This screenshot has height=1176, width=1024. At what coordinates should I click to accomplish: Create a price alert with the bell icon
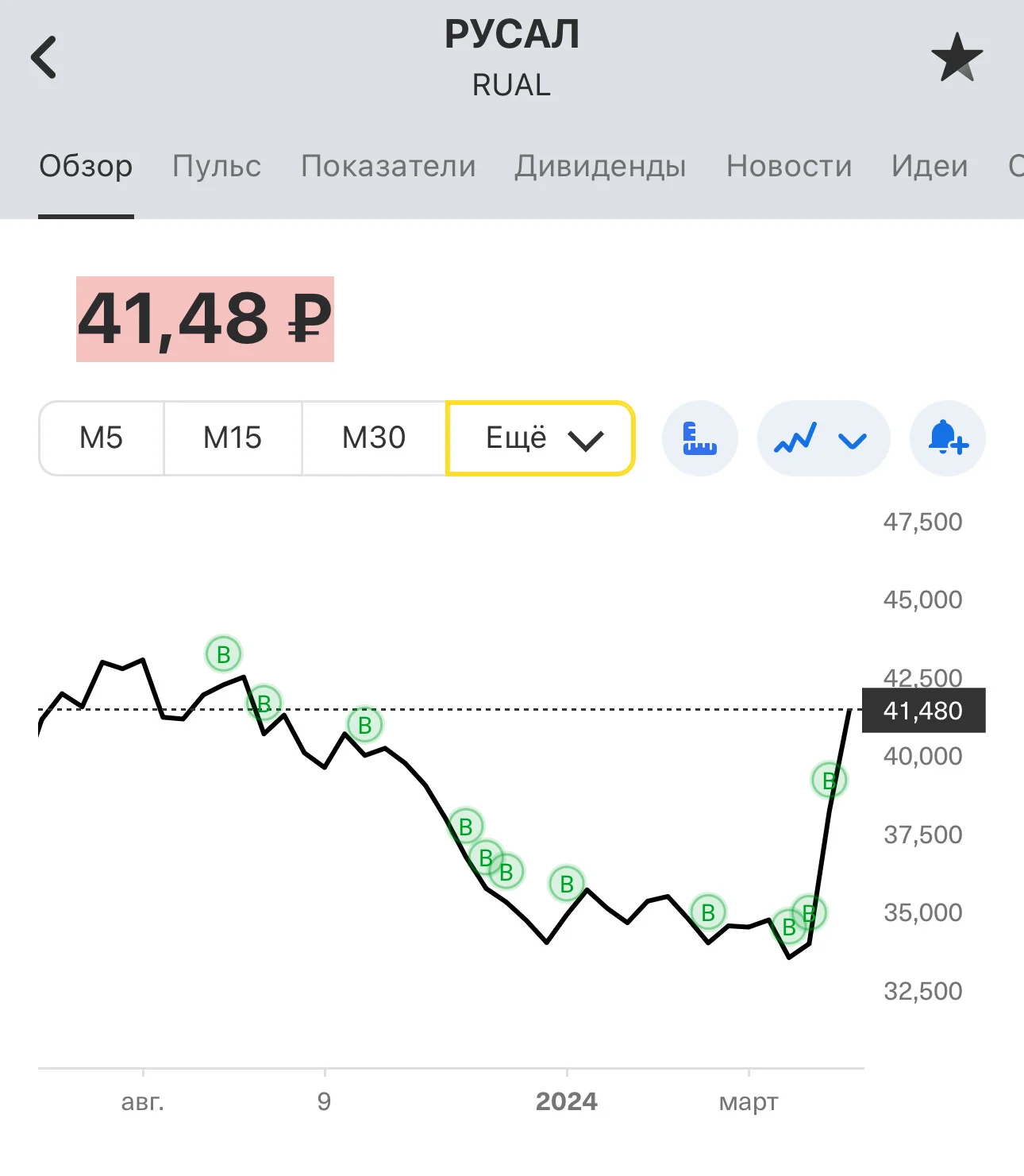click(948, 438)
